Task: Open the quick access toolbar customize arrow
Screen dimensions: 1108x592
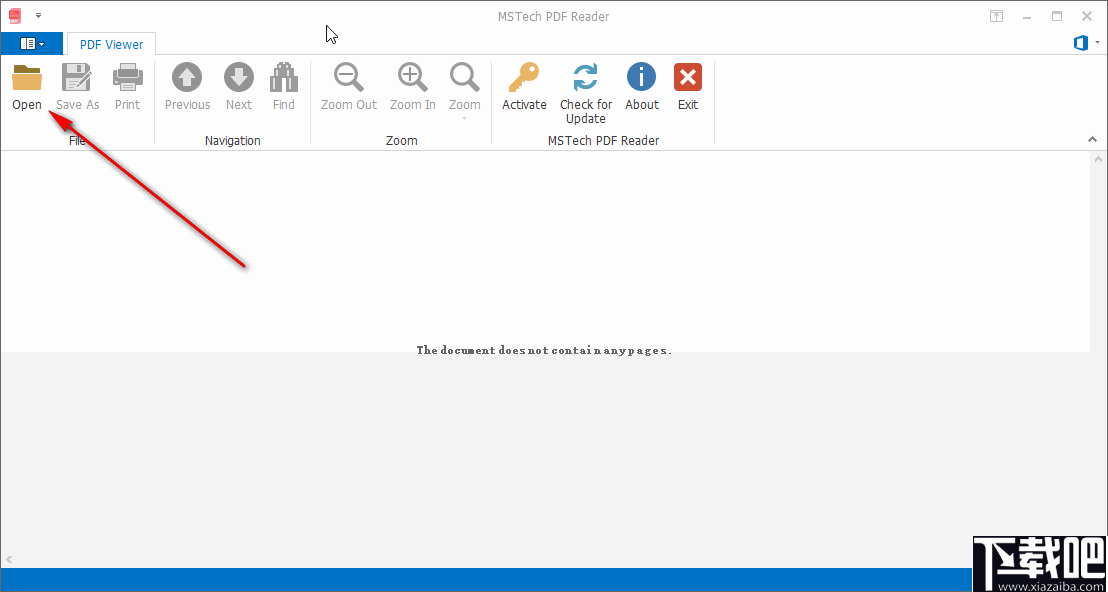Action: pyautogui.click(x=38, y=15)
